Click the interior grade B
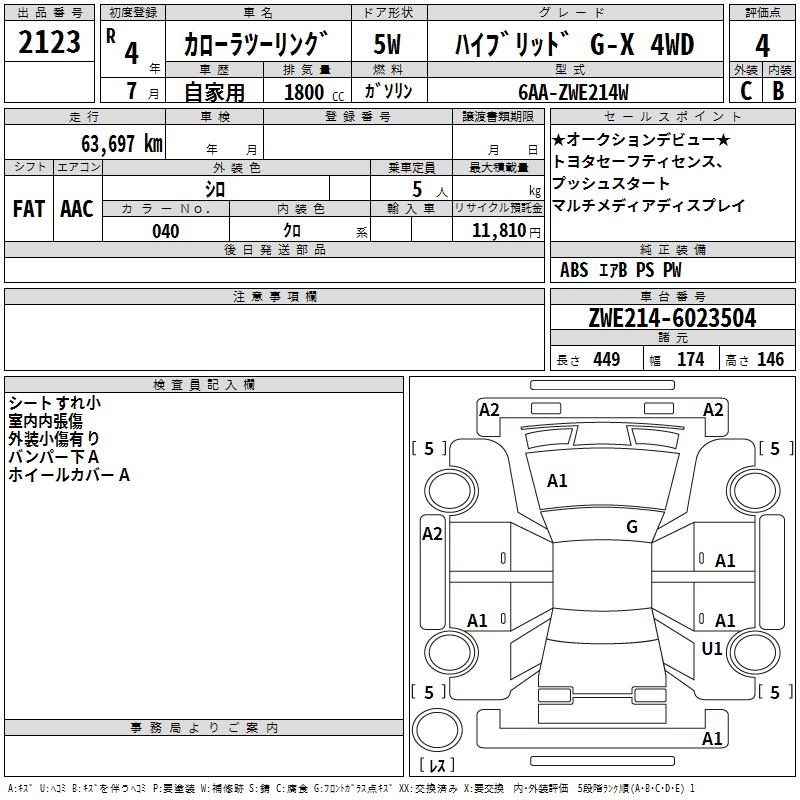This screenshot has height=800, width=800. pos(778,91)
